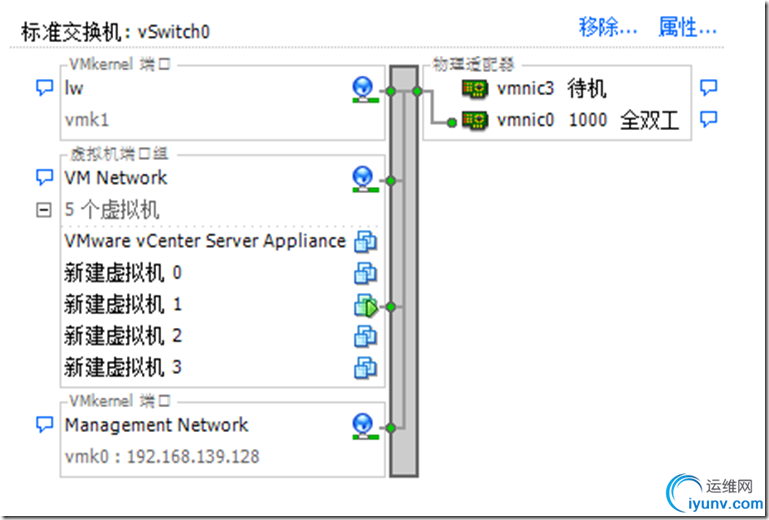Open the 属性... link for vSwitch0
This screenshot has width=769, height=520.
[687, 27]
